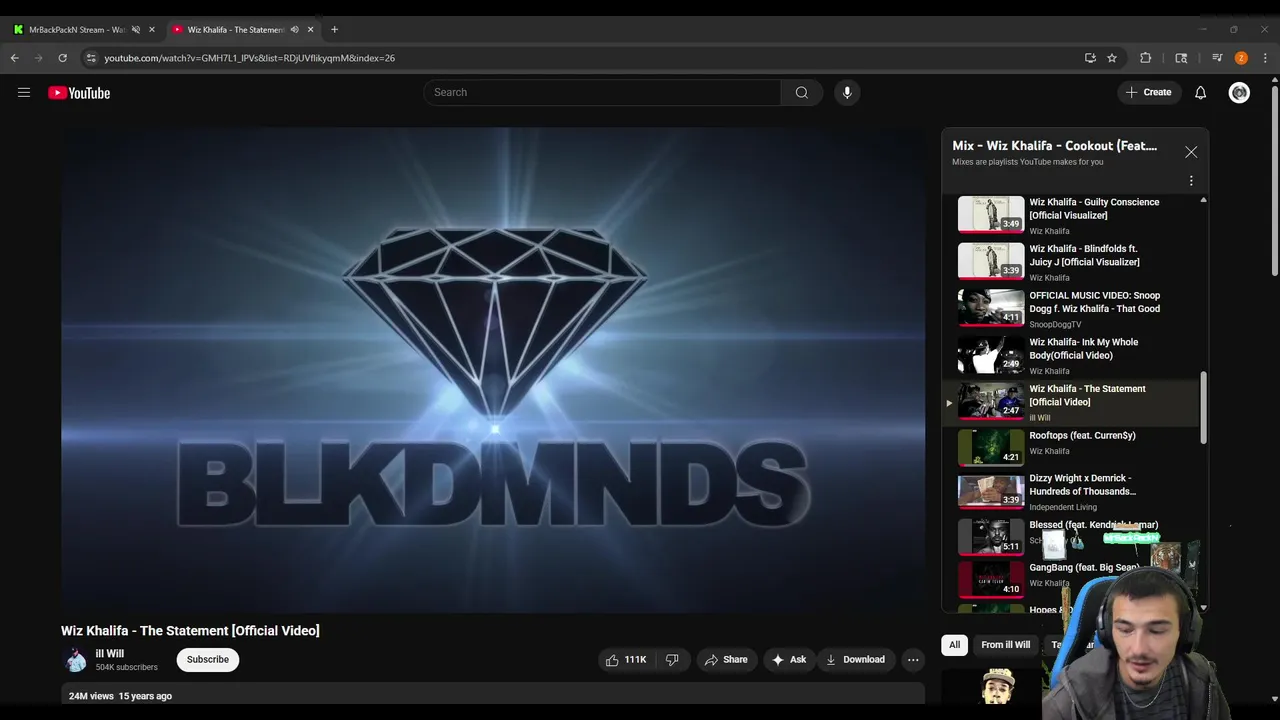1280x720 pixels.
Task: Go to the YouTube home logo
Action: (x=79, y=93)
